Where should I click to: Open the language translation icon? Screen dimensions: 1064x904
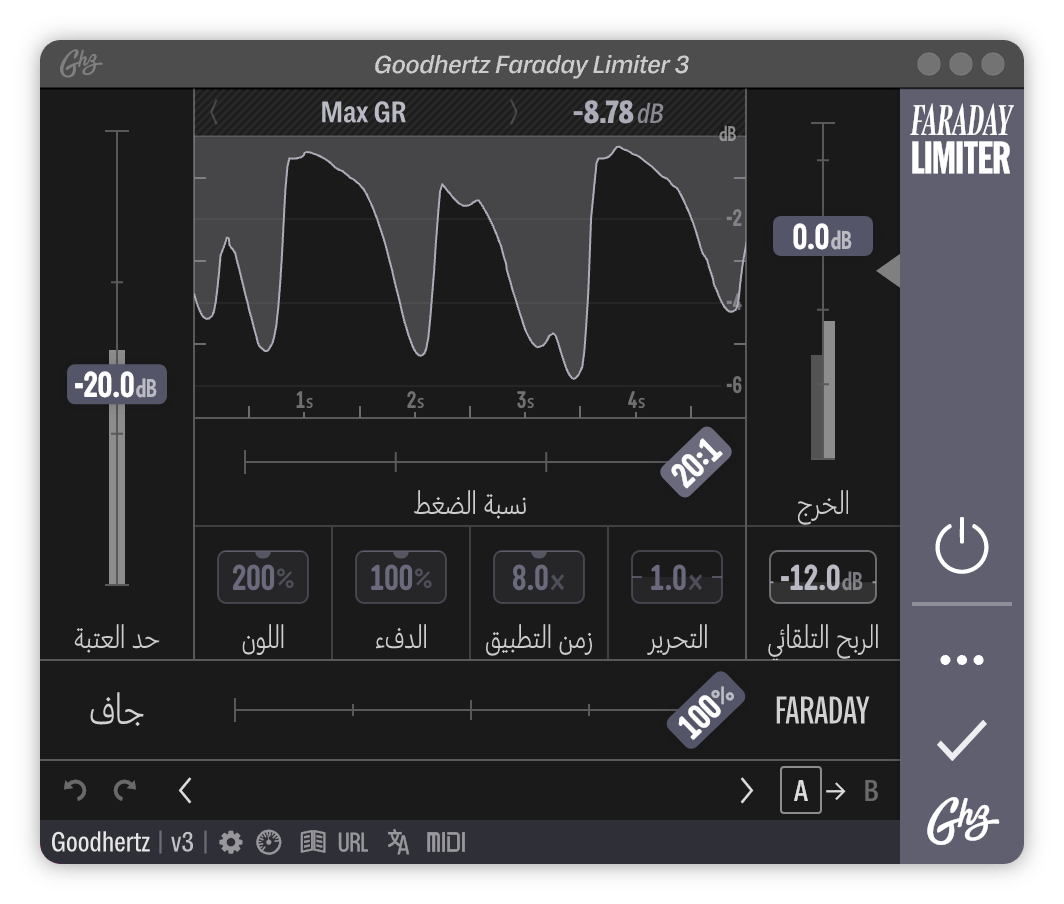398,842
